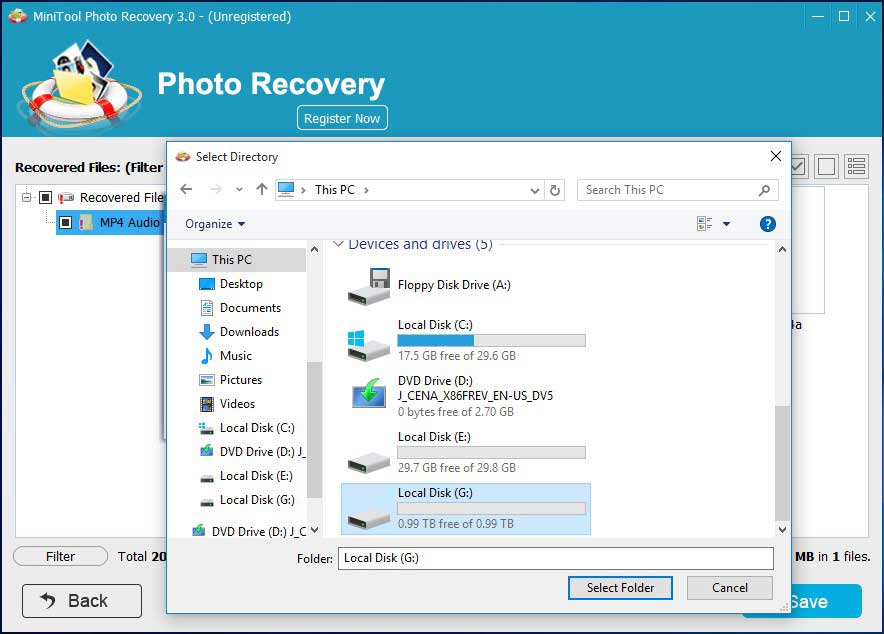Collapse the Recovered Files tree node
Viewport: 884px width, 634px height.
point(26,198)
